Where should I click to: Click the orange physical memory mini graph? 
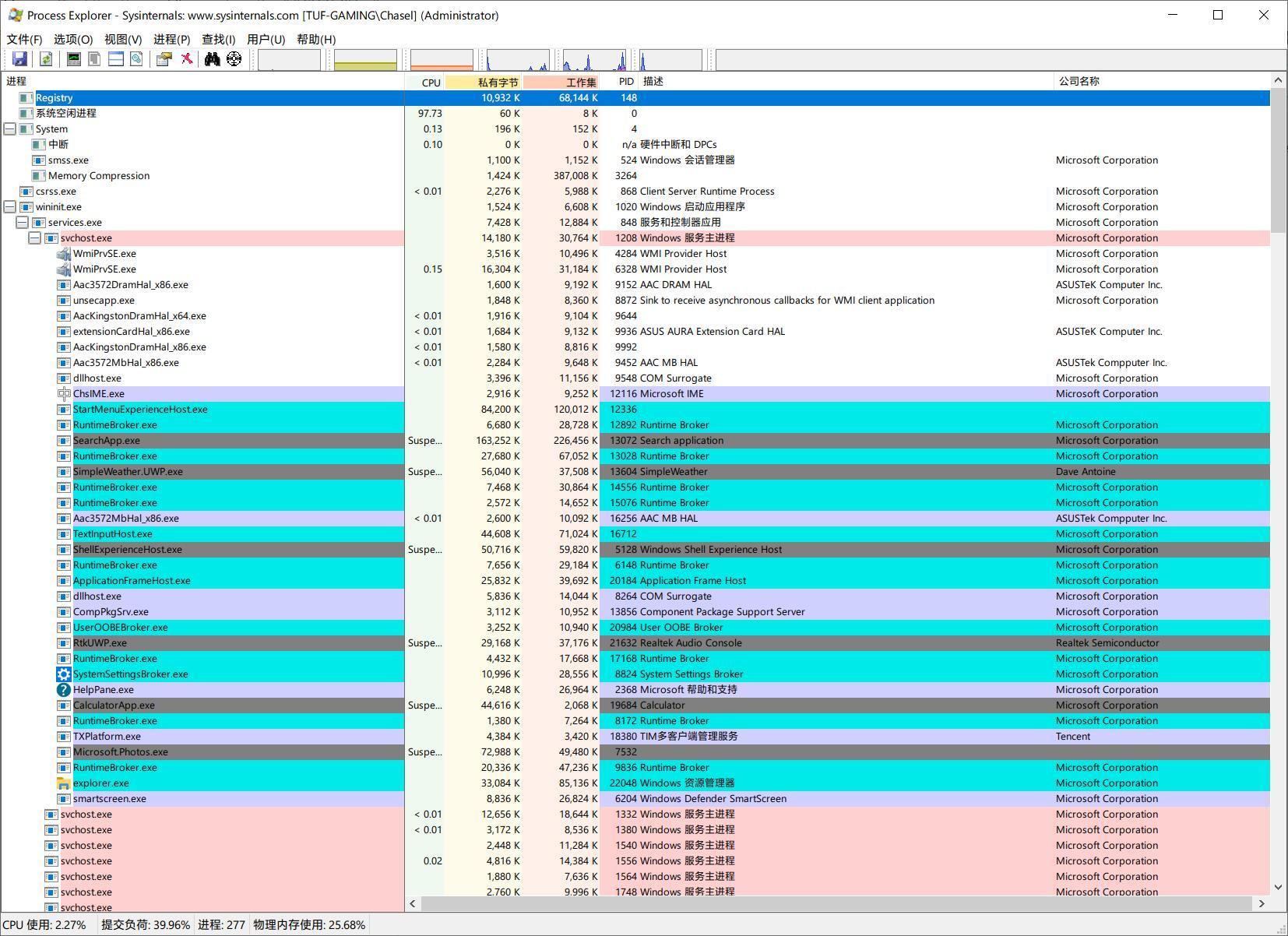pos(442,60)
